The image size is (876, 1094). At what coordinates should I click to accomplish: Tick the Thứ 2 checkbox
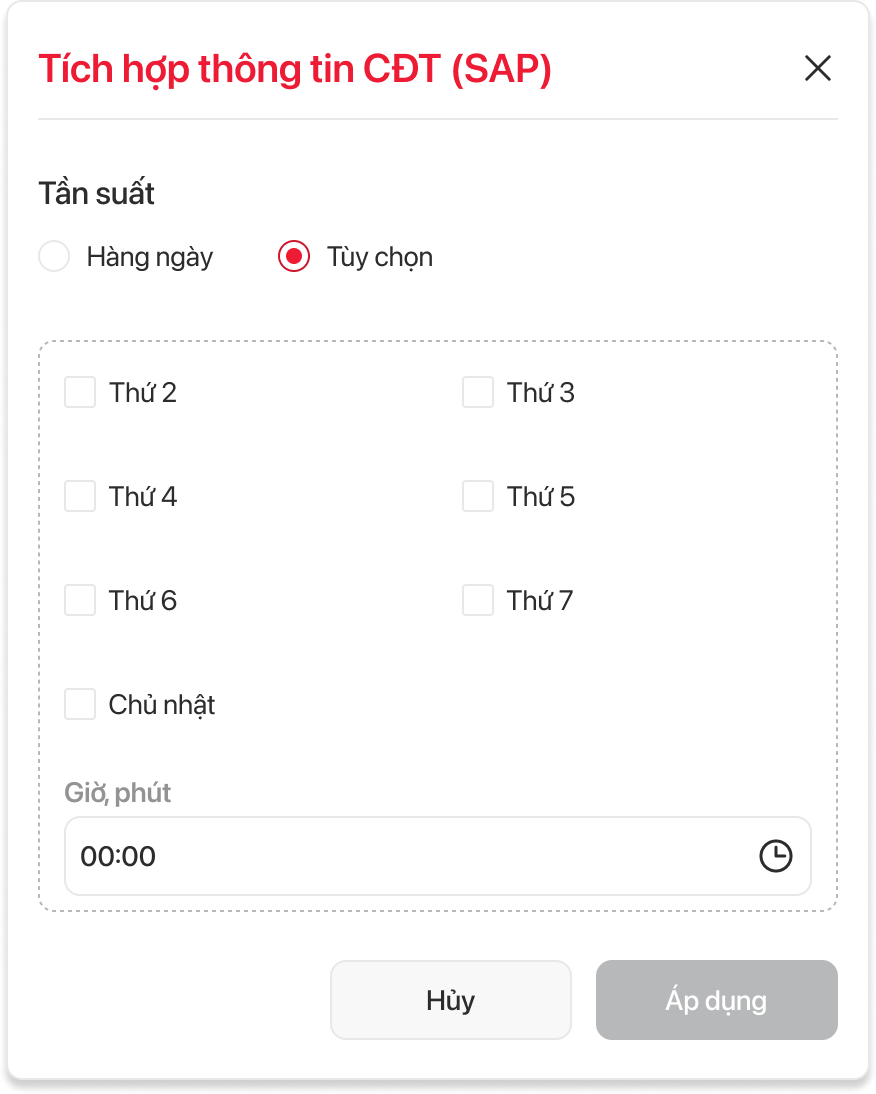pyautogui.click(x=80, y=392)
